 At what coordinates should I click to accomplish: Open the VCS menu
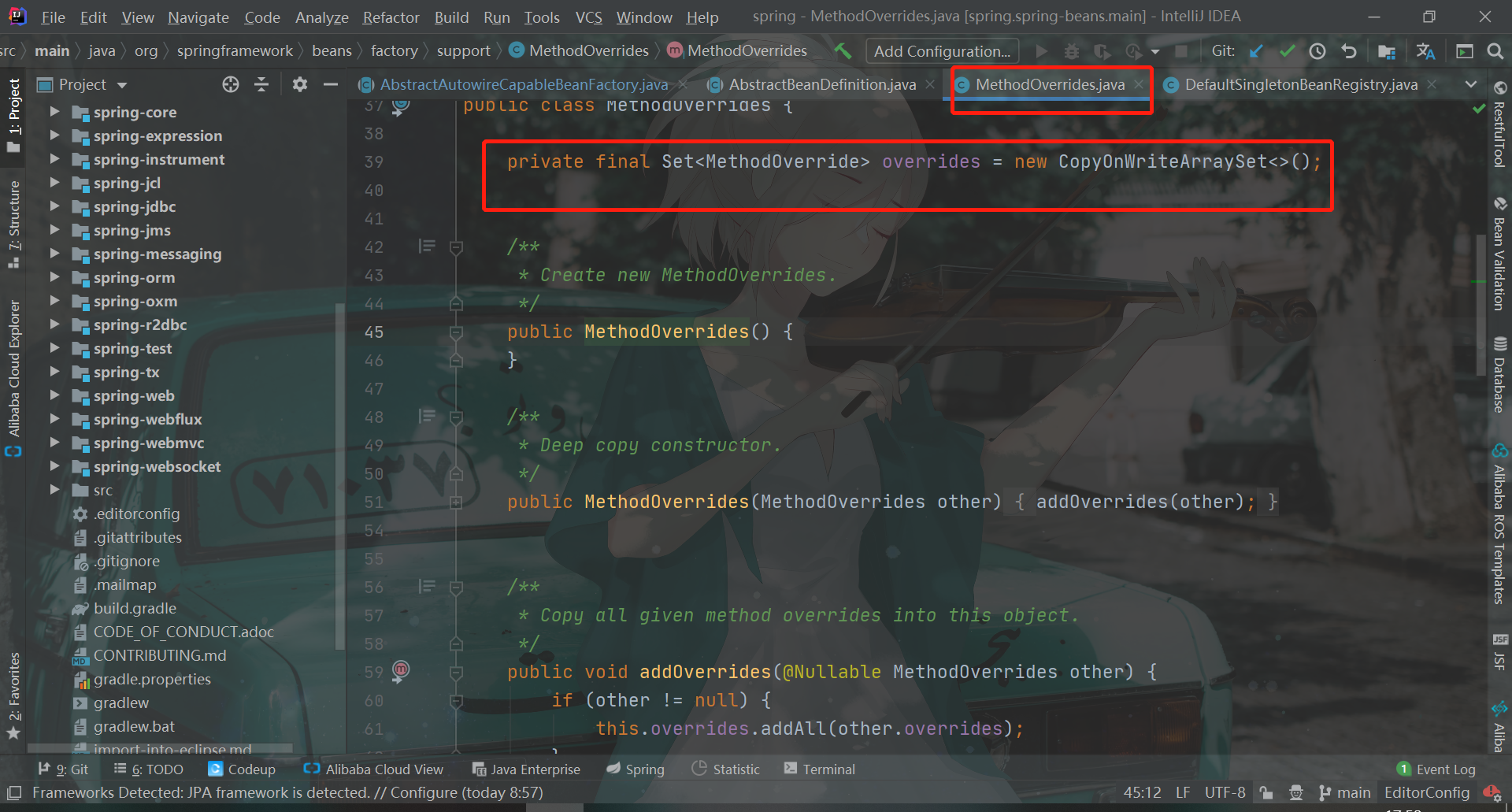(x=588, y=17)
